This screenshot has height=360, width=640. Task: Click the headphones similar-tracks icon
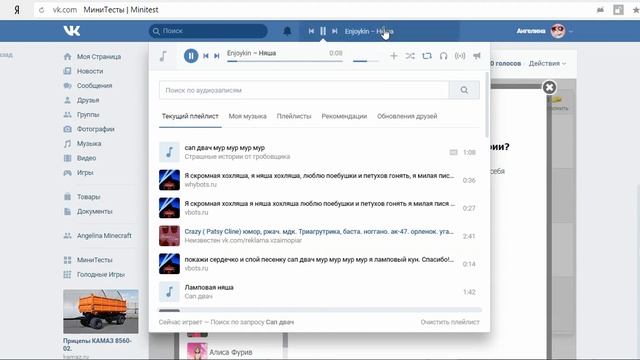pos(443,56)
